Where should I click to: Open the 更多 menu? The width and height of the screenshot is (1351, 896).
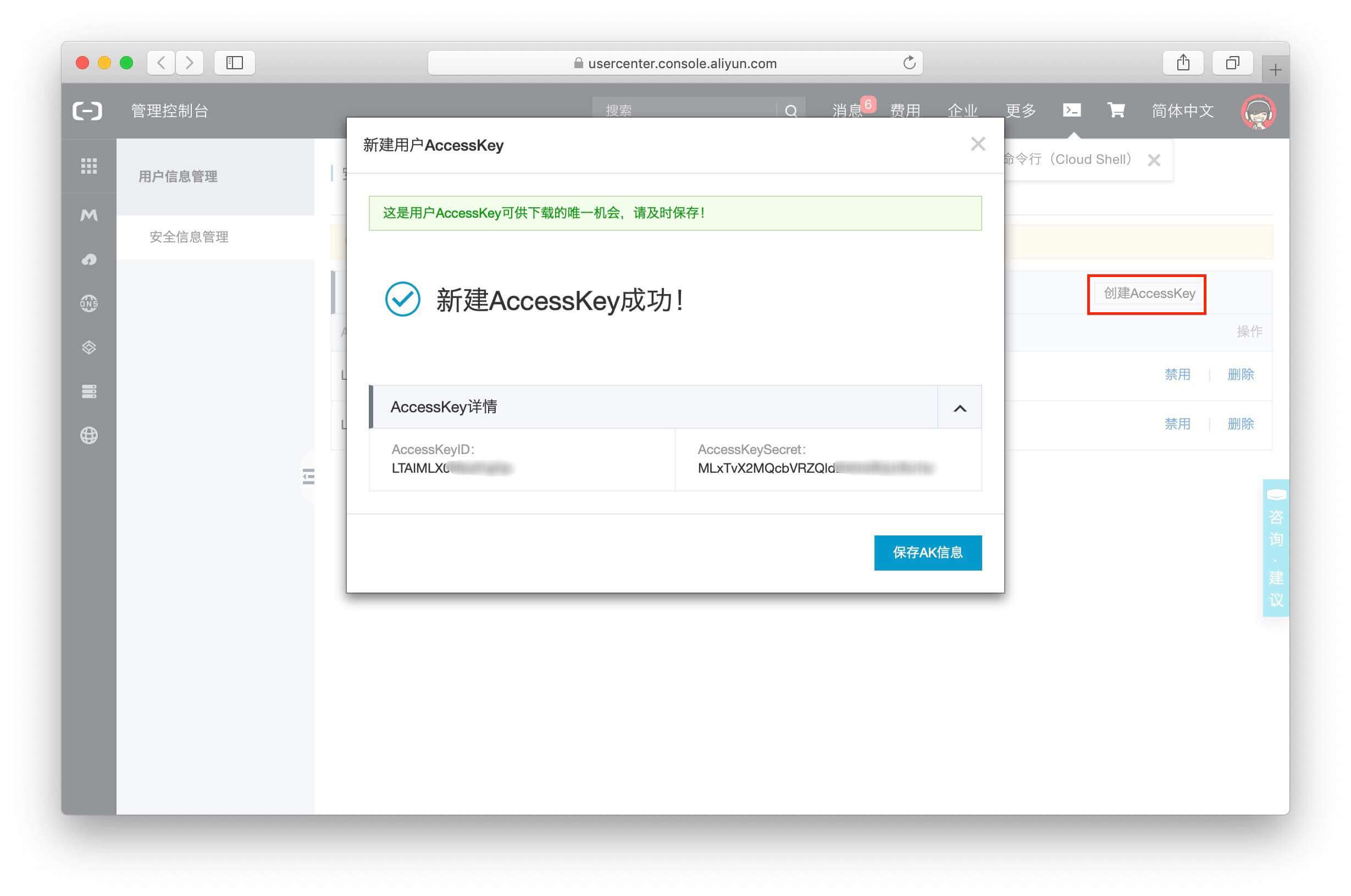[1020, 110]
